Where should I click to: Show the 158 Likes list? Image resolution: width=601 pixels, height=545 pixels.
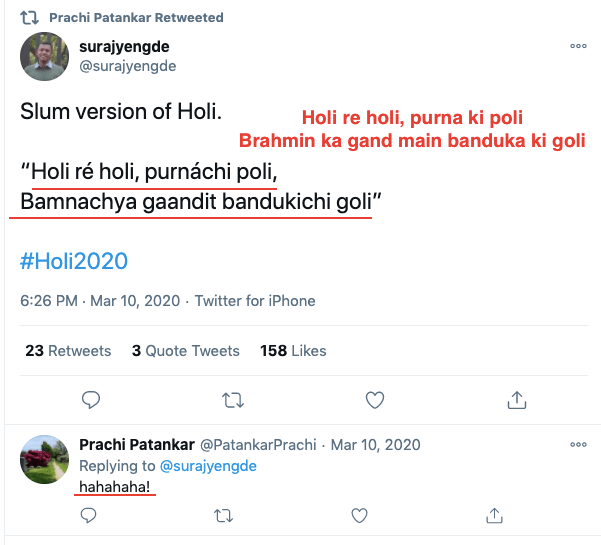pos(293,351)
